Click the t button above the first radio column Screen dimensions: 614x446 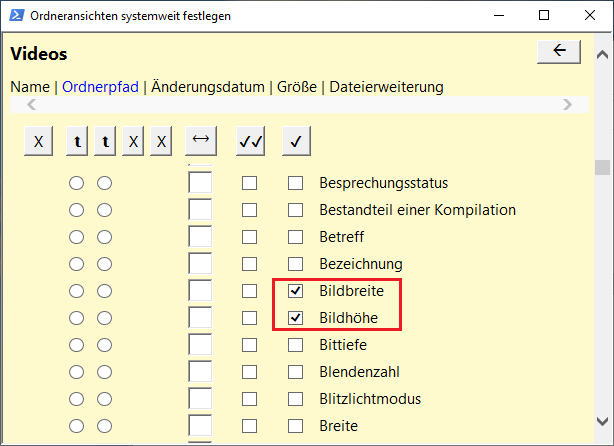[x=77, y=142]
